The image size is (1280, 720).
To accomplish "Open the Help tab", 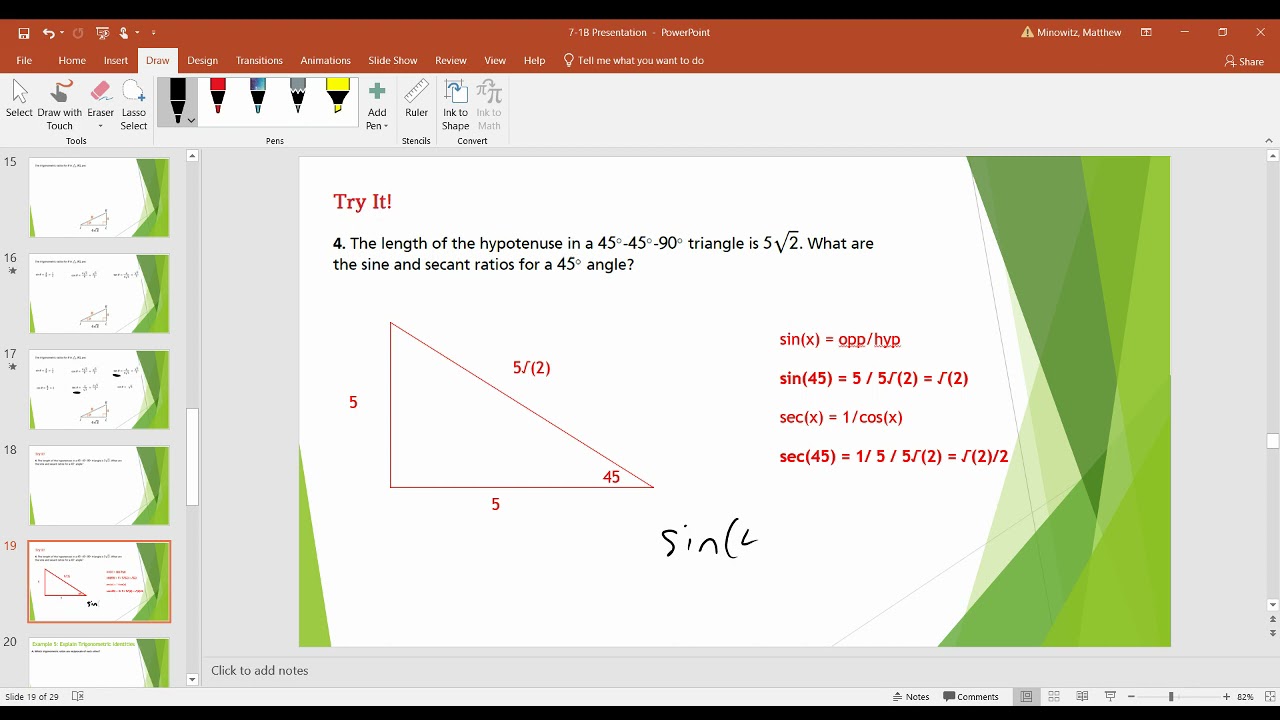I will [x=535, y=60].
